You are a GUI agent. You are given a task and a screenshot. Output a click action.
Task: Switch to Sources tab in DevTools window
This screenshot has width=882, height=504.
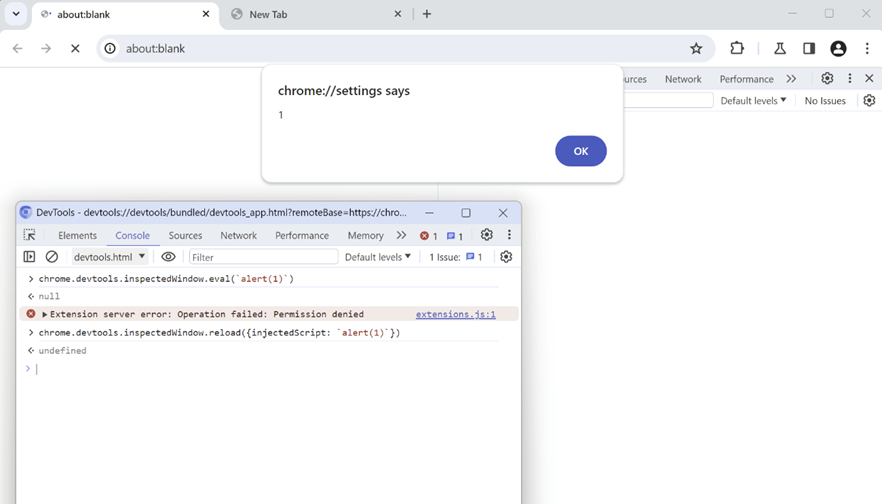[x=185, y=236]
